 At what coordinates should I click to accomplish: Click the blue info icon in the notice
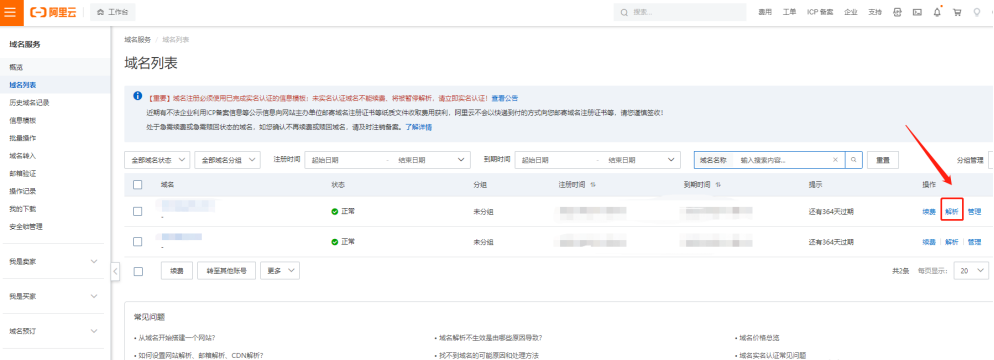(137, 96)
